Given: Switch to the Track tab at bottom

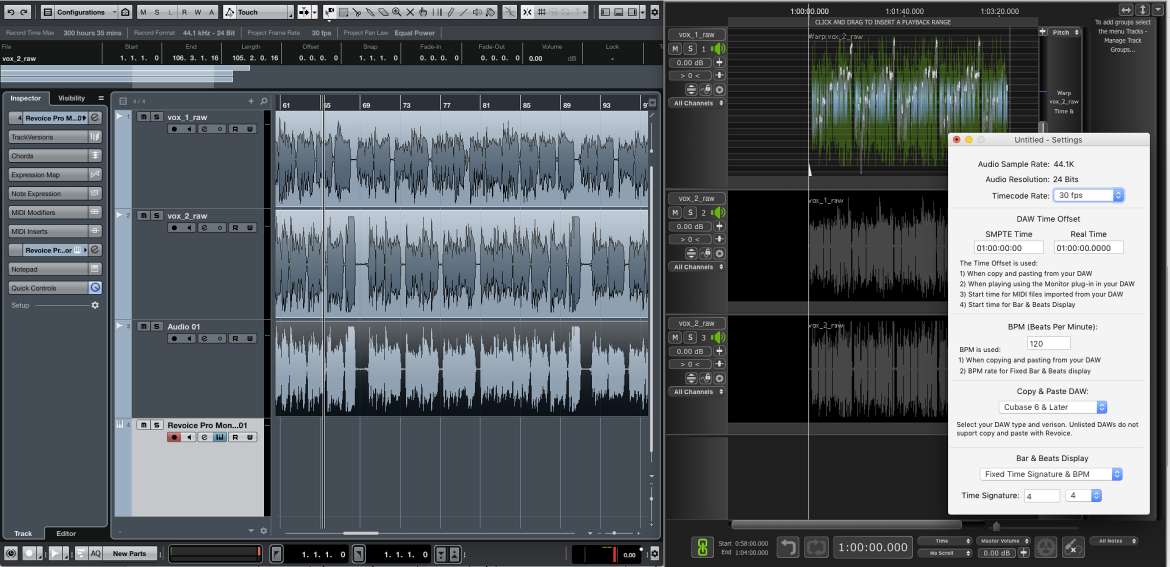Looking at the screenshot, I should click(x=23, y=533).
